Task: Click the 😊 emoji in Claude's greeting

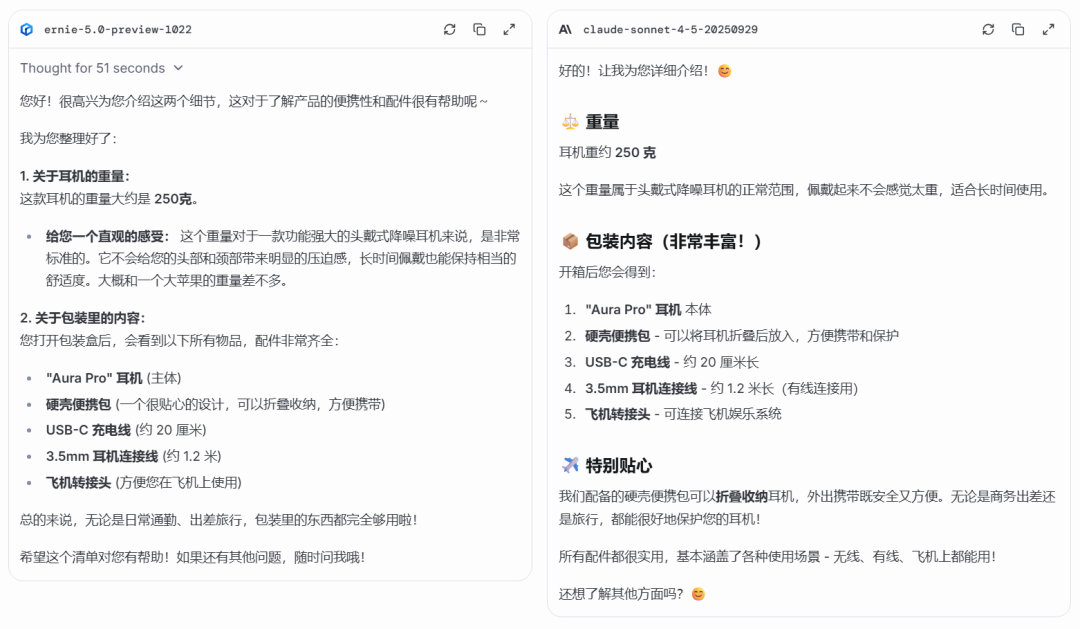Action: pyautogui.click(x=722, y=72)
